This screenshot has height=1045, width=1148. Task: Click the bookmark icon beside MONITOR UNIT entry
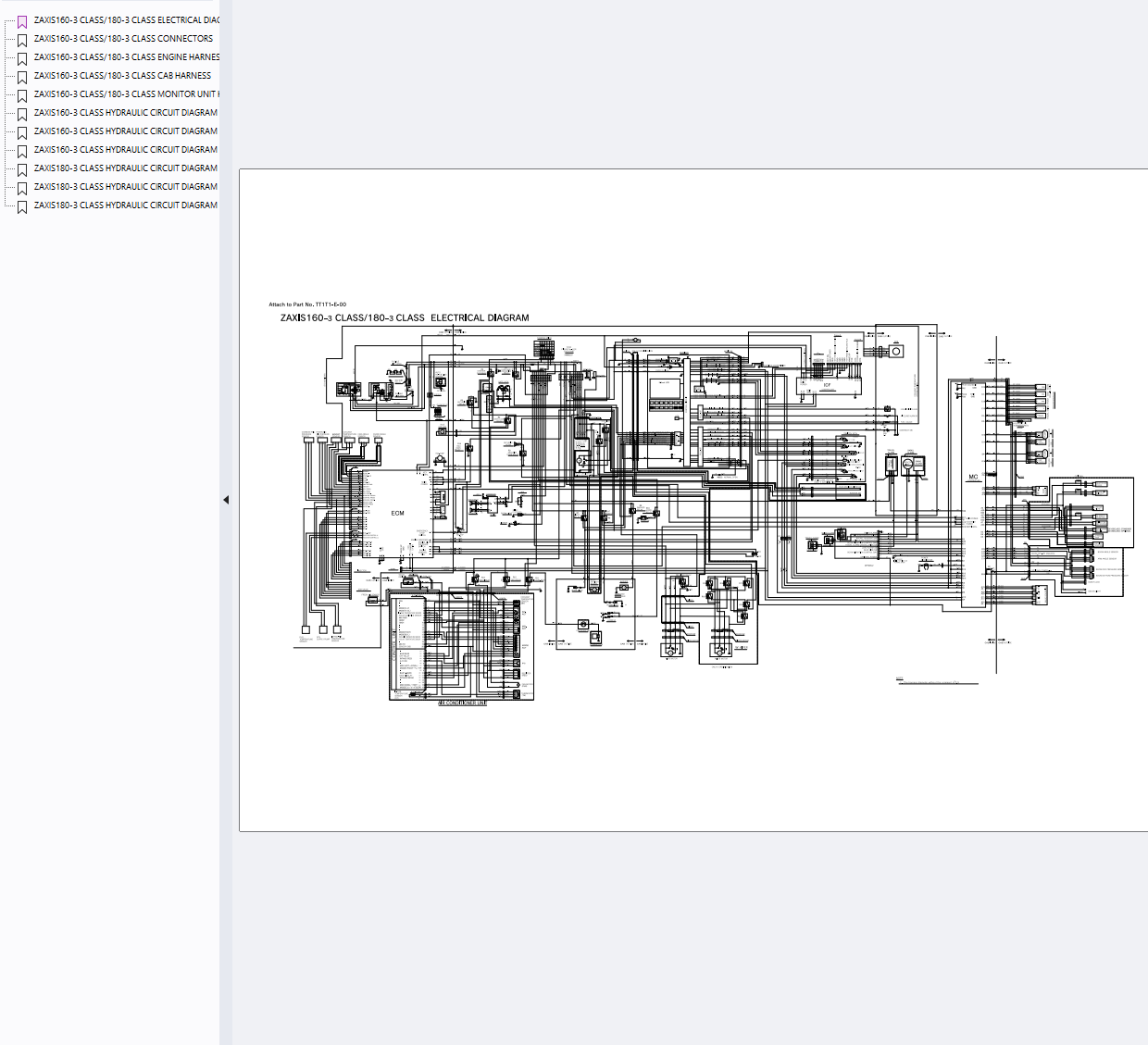click(x=22, y=95)
